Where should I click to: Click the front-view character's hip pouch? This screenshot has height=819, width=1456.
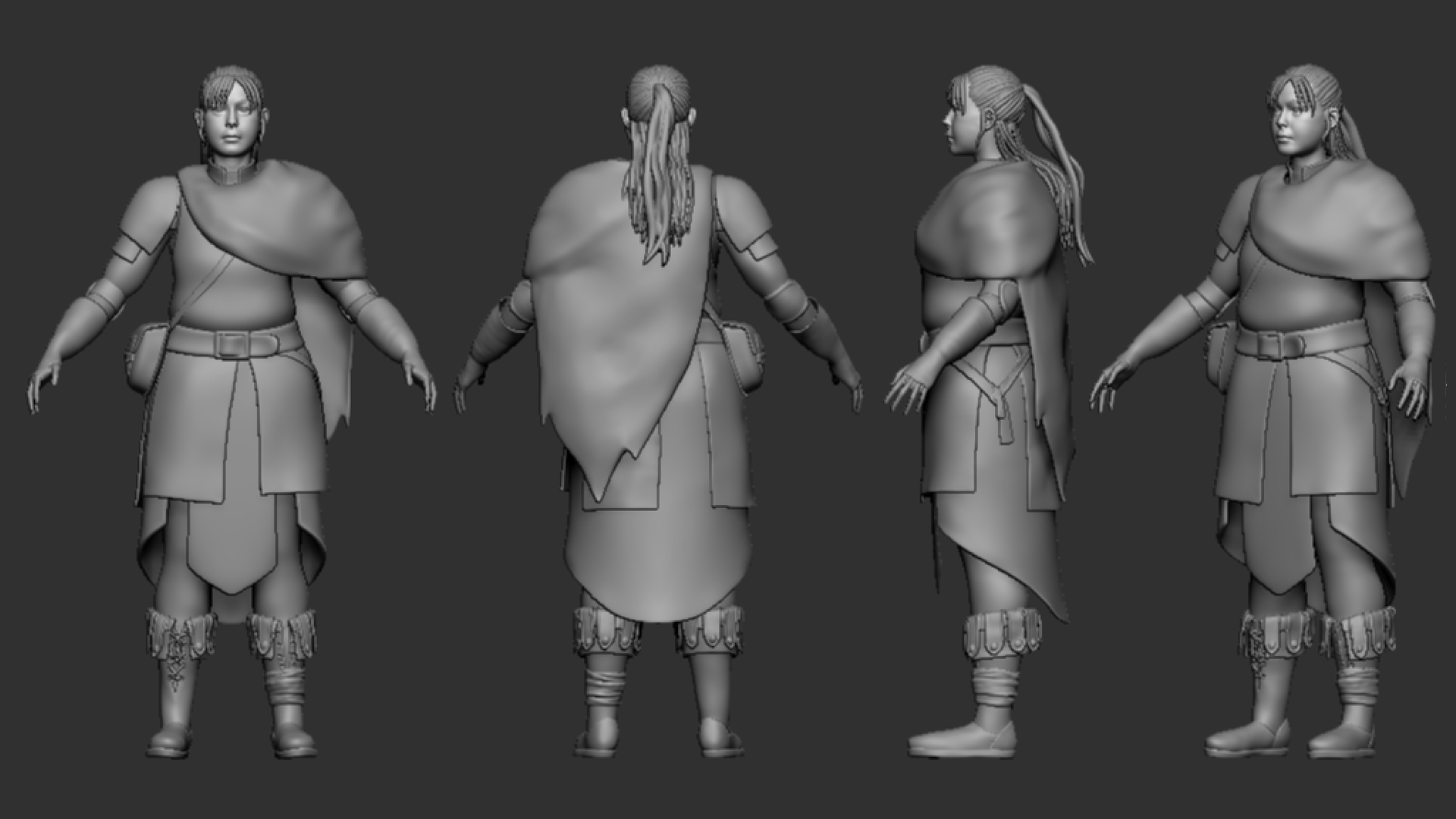(143, 356)
